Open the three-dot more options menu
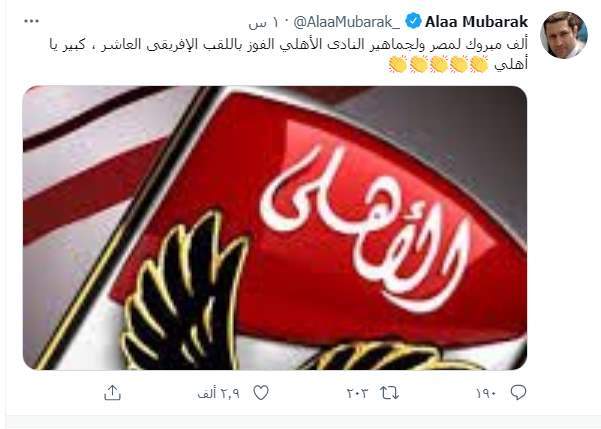 click(x=31, y=21)
